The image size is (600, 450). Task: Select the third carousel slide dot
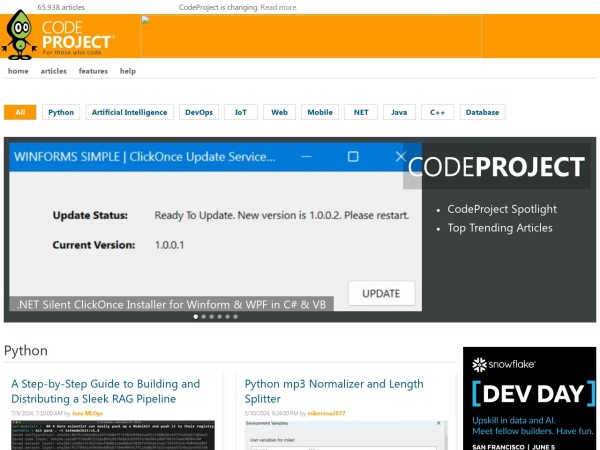click(x=212, y=316)
